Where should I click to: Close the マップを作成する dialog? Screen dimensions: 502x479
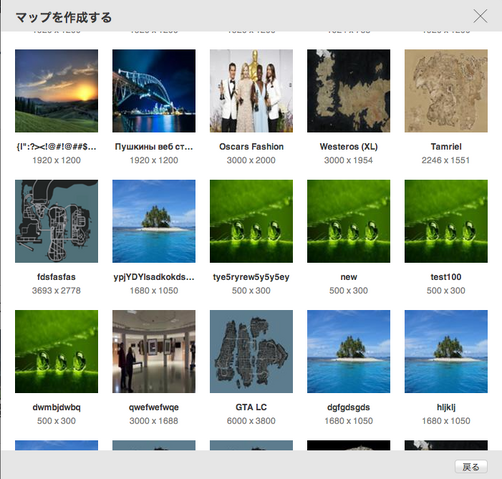coord(480,16)
